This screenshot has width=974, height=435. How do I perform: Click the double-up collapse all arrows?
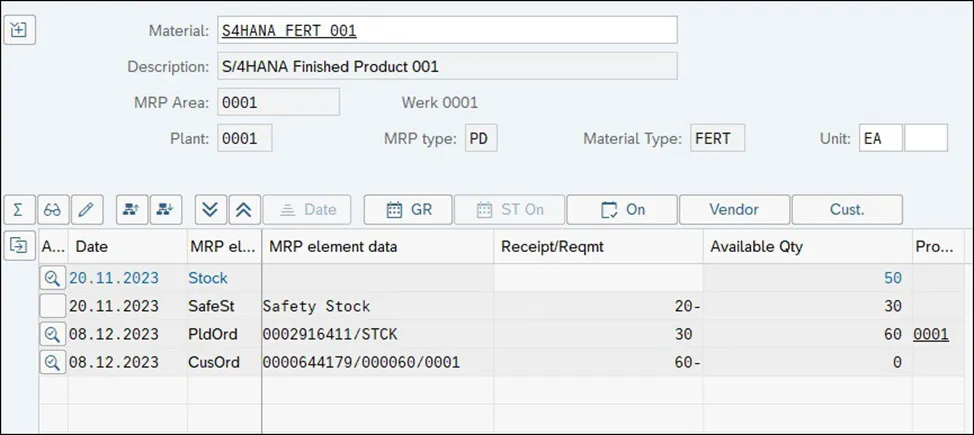pyautogui.click(x=243, y=209)
